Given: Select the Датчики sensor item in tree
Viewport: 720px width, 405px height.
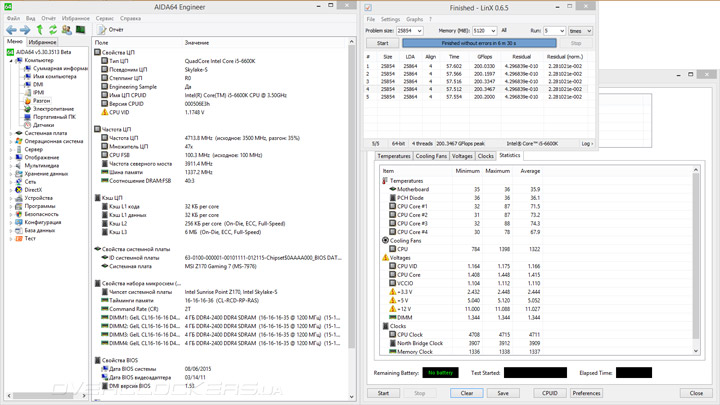Looking at the screenshot, I should tap(43, 125).
